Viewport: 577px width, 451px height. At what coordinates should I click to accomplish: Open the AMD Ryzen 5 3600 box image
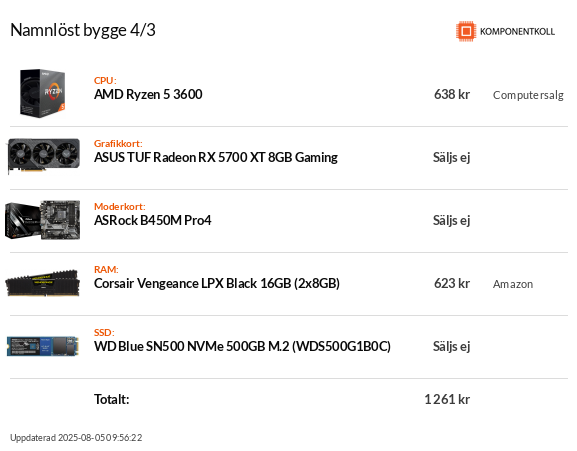tap(43, 93)
